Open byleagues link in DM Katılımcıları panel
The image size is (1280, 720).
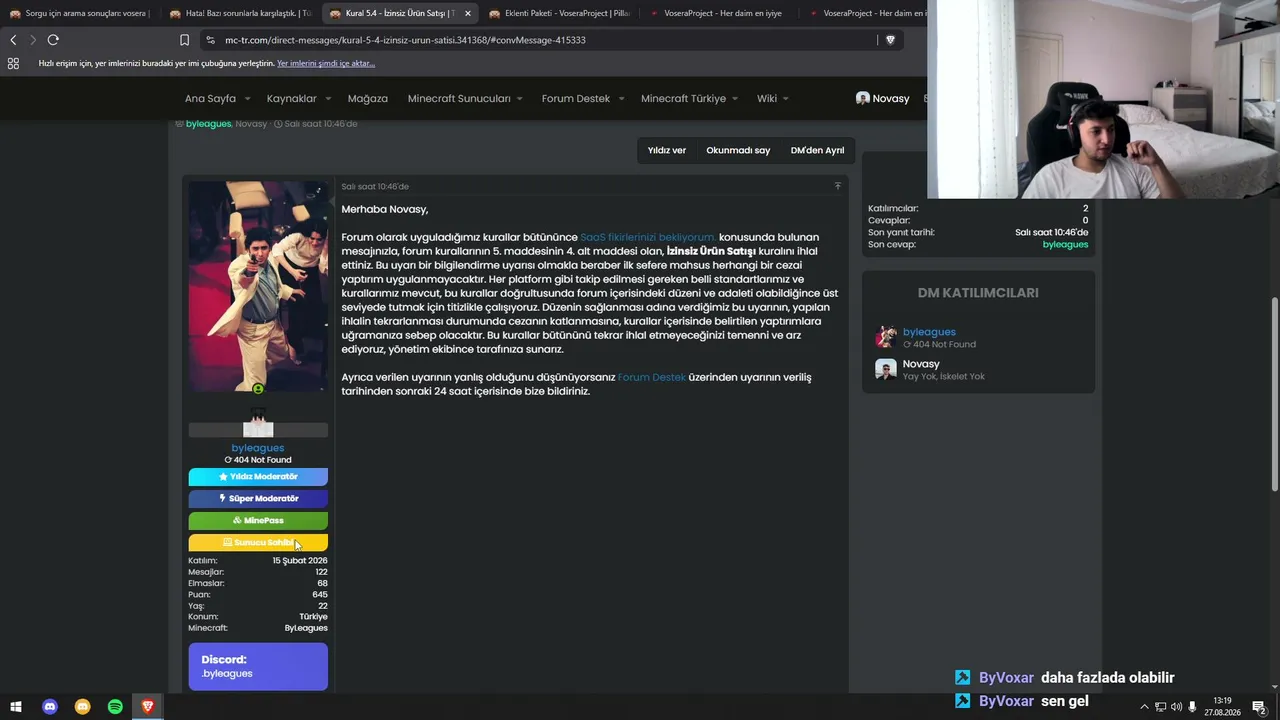(x=929, y=332)
